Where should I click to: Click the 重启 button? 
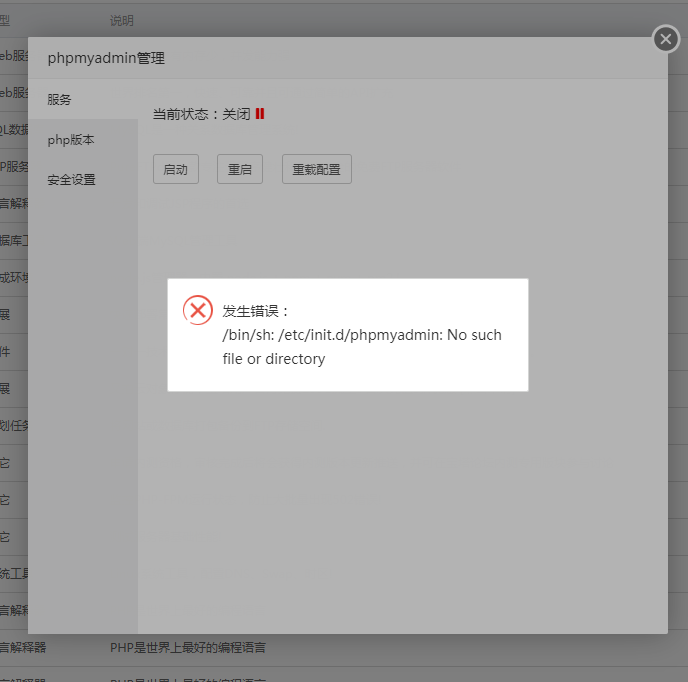pyautogui.click(x=240, y=169)
